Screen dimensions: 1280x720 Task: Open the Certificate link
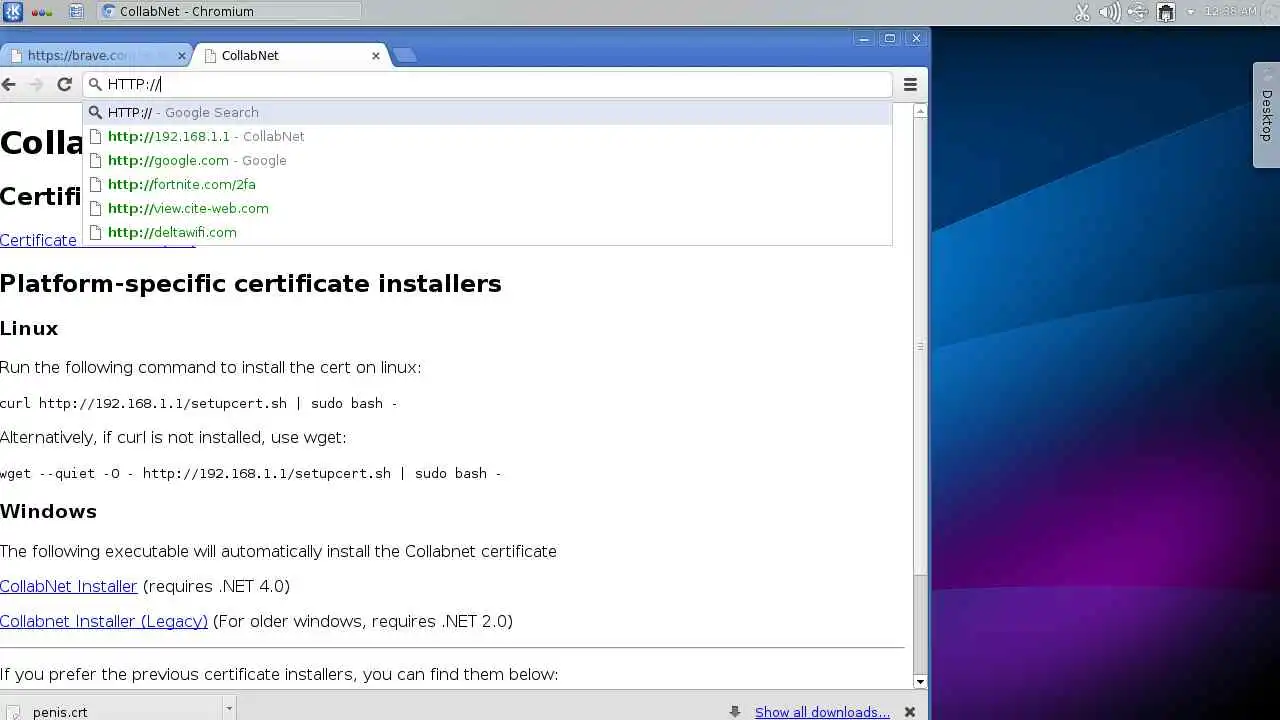pyautogui.click(x=38, y=240)
